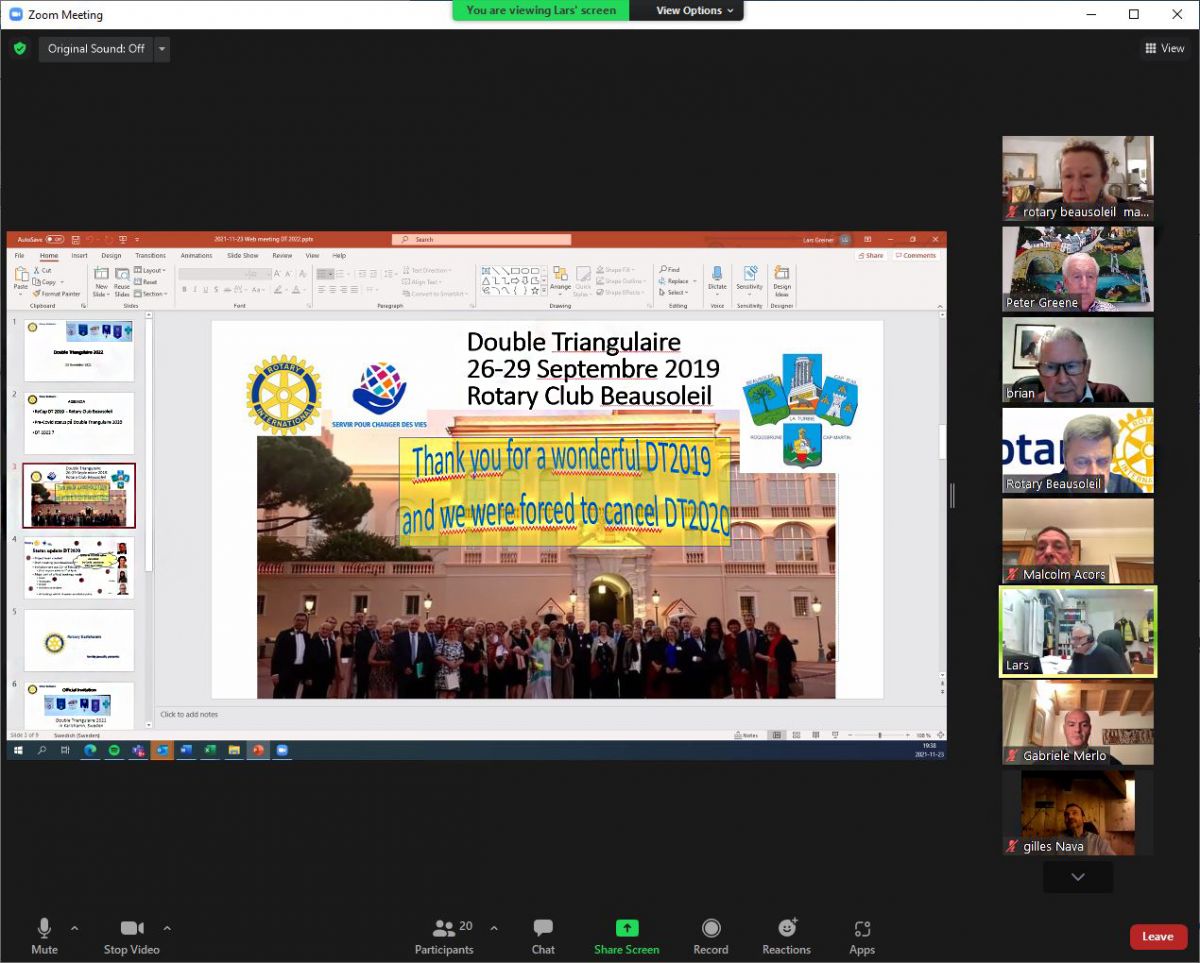Open Excel from shared taskbar
This screenshot has width=1200, height=963.
point(210,750)
